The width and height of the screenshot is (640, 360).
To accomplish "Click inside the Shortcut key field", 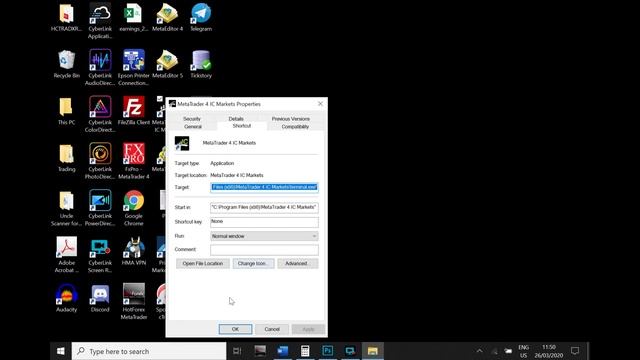I will click(264, 222).
